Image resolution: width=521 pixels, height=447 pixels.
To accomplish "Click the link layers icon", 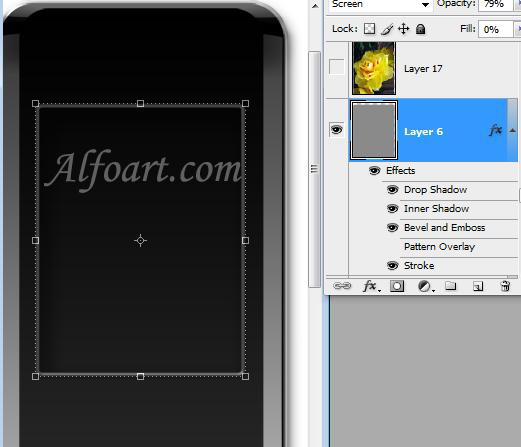I will pos(342,286).
